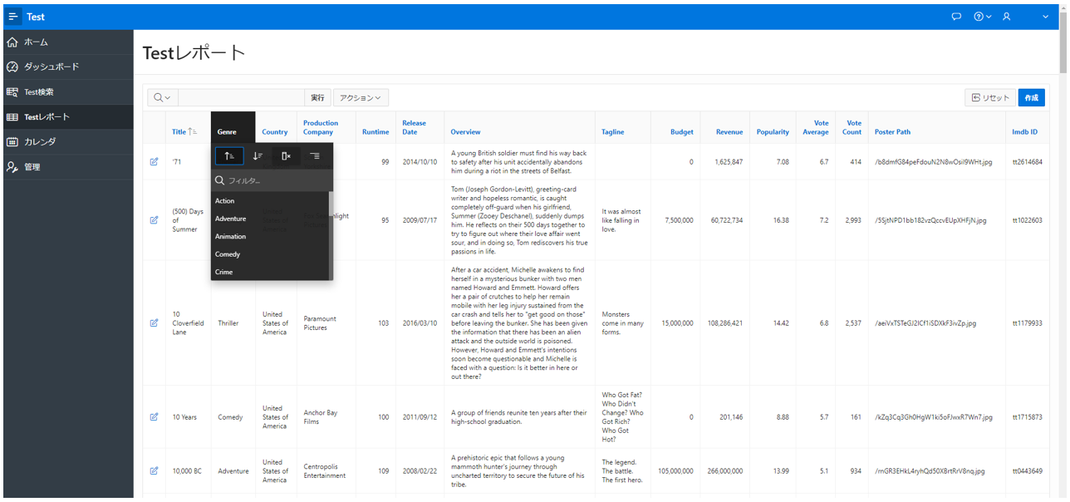Open ダッシュボード in the sidebar

68,67
